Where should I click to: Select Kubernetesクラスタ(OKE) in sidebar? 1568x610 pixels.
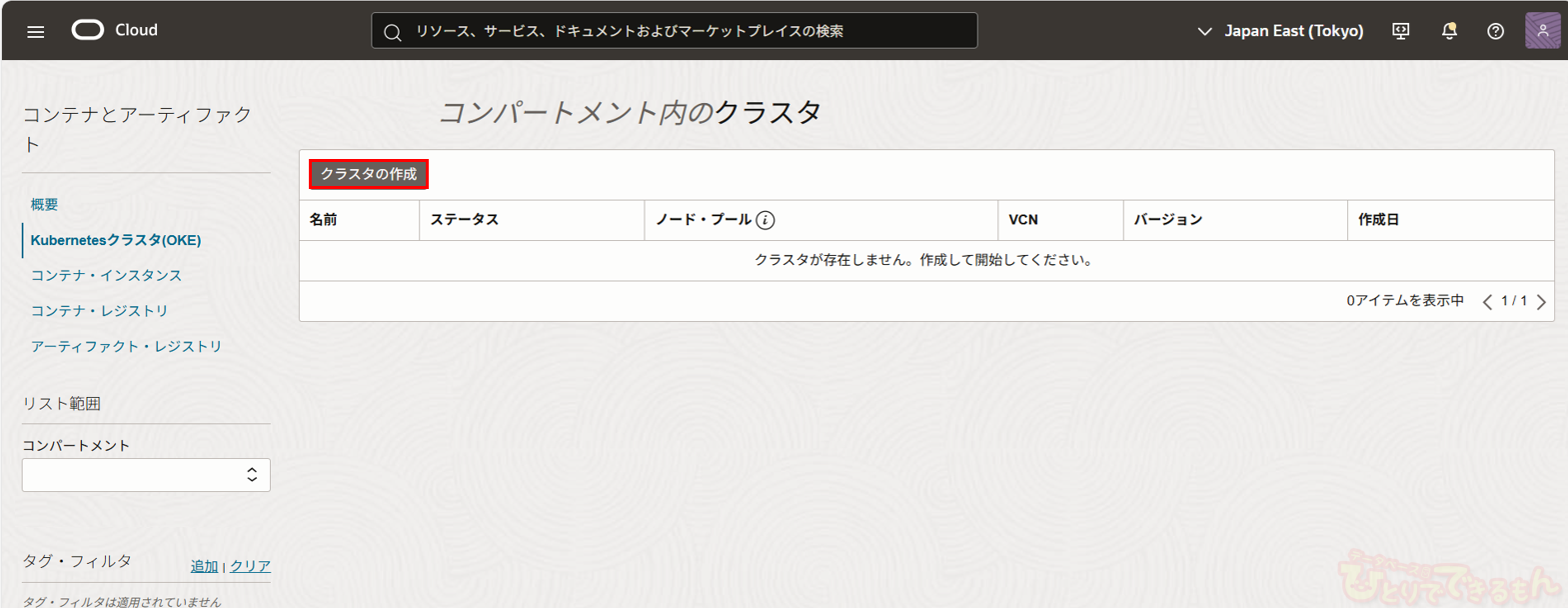tap(116, 240)
